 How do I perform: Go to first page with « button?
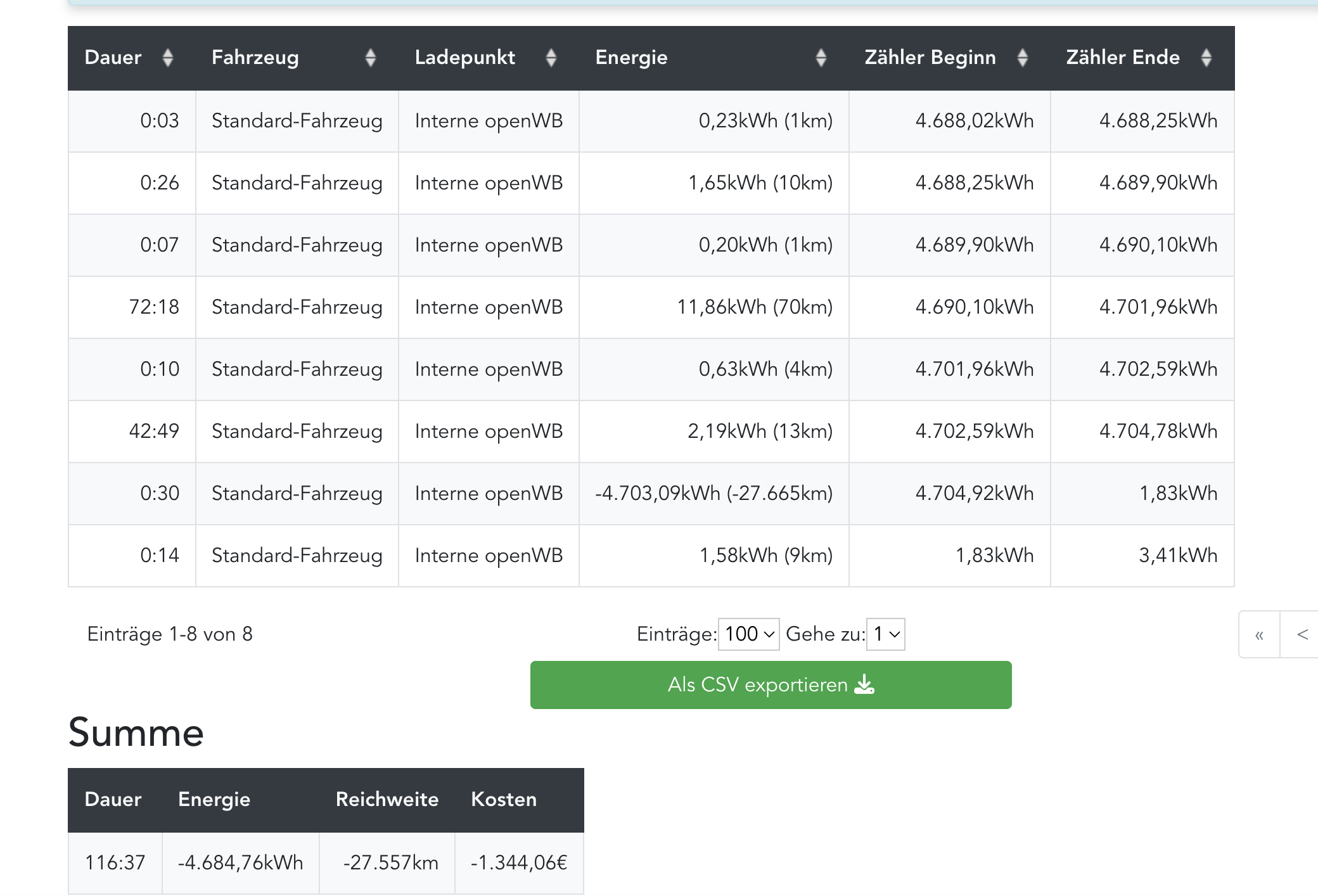click(1259, 634)
